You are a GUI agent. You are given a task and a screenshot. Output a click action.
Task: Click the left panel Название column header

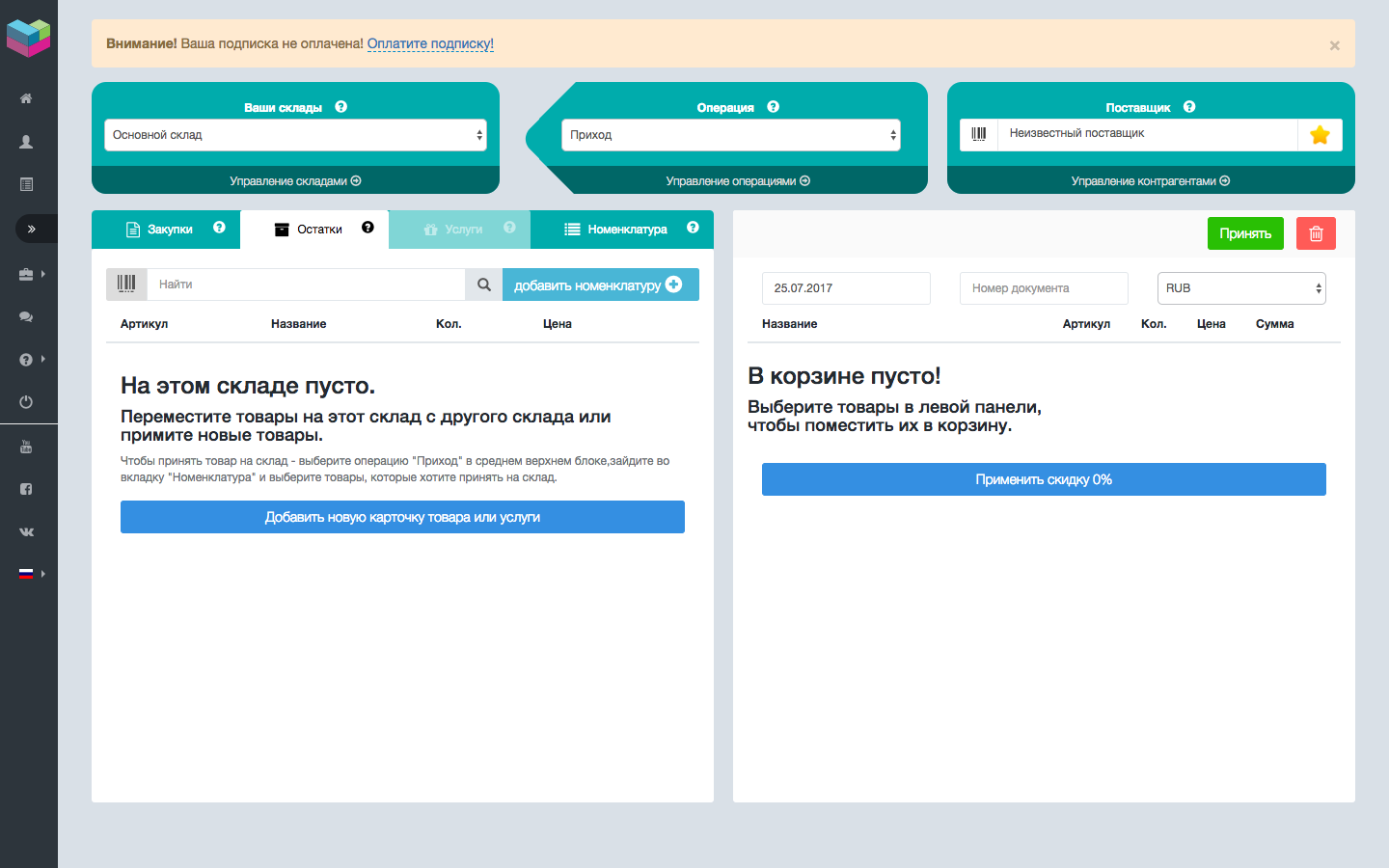(299, 324)
